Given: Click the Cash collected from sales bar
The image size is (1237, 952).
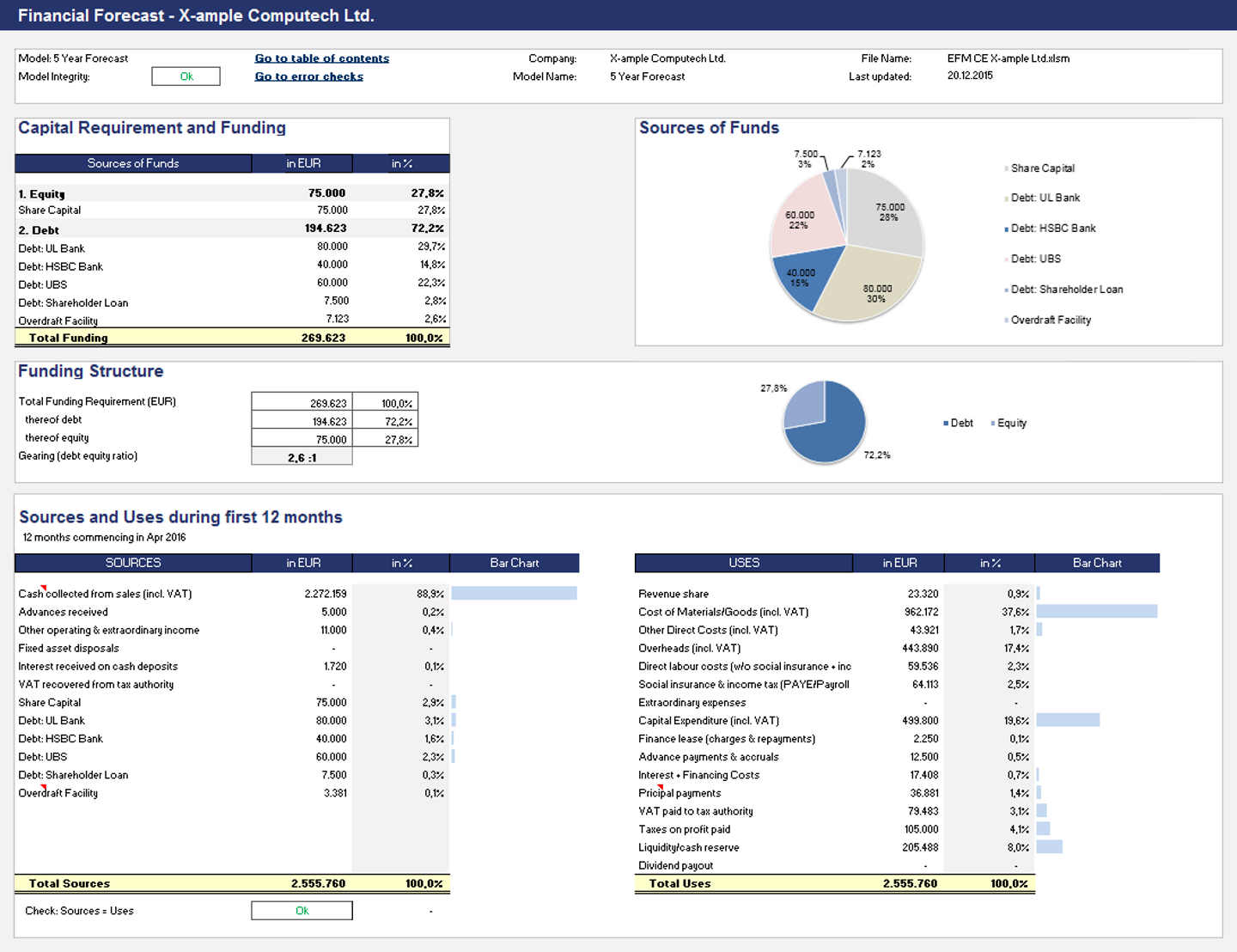Looking at the screenshot, I should click(x=514, y=594).
